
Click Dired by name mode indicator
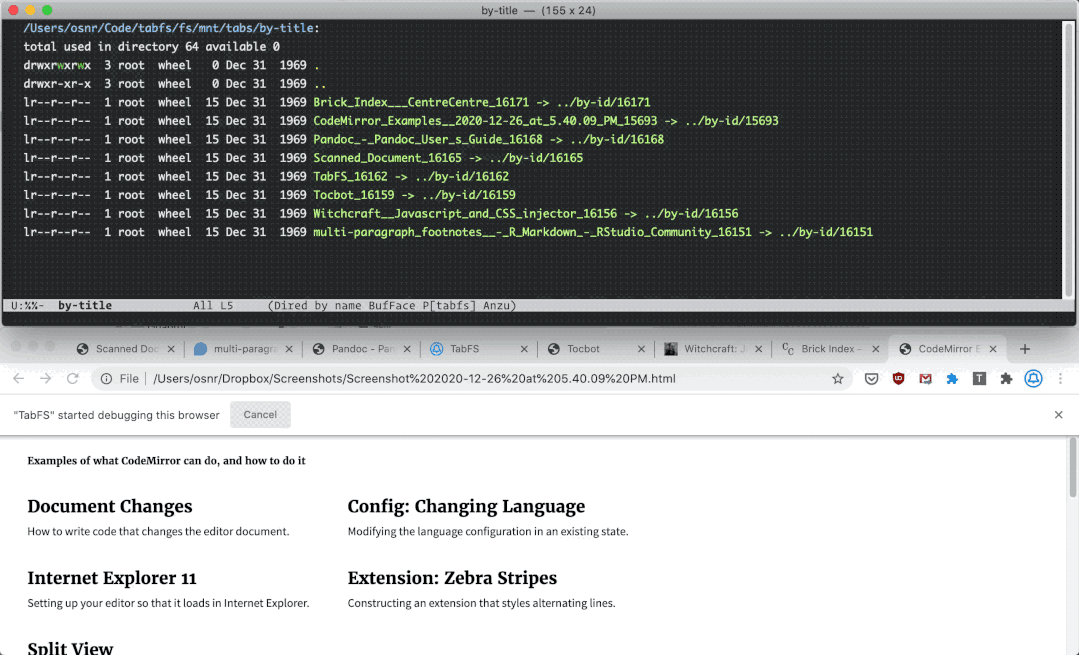(314, 305)
